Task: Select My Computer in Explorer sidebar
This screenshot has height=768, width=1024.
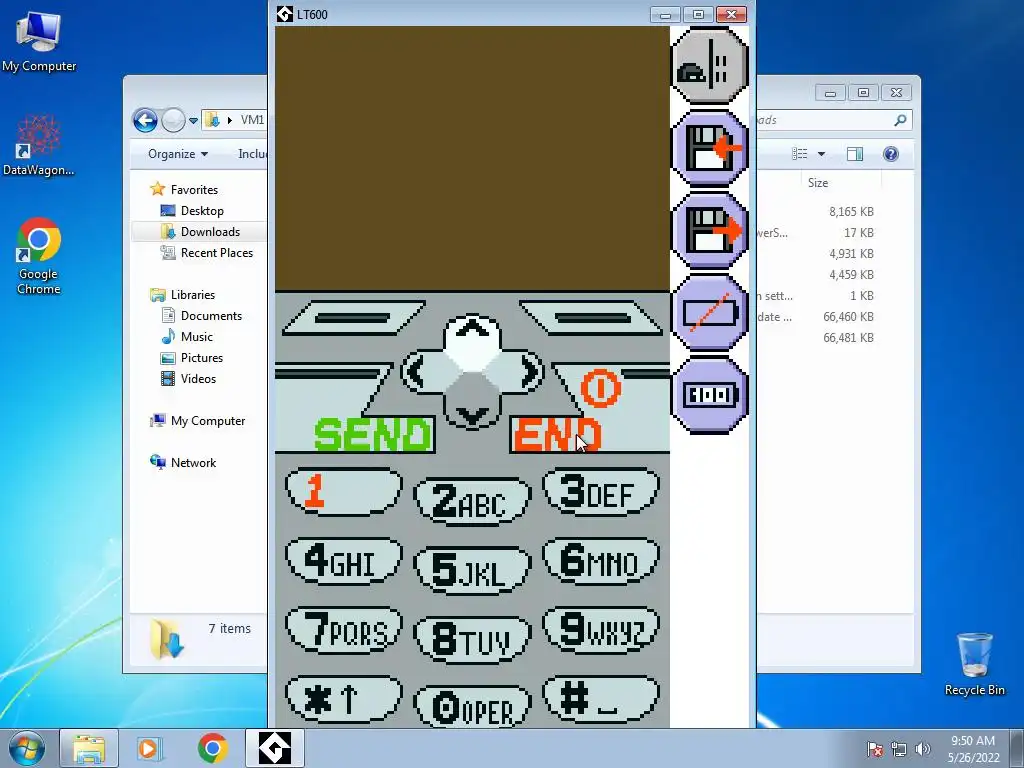Action: coord(208,421)
